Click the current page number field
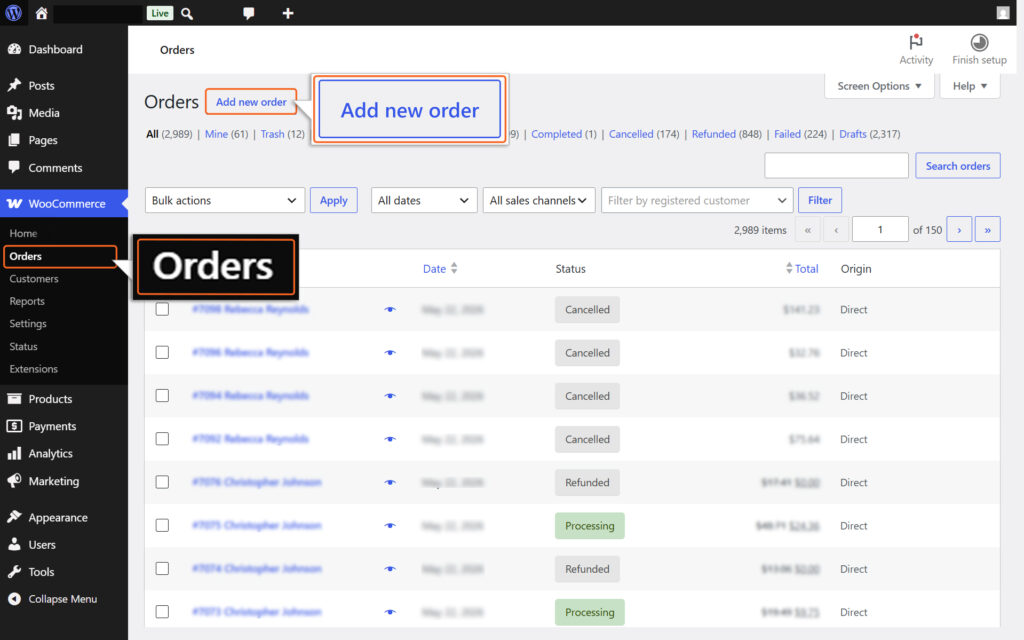This screenshot has width=1024, height=640. (x=880, y=230)
